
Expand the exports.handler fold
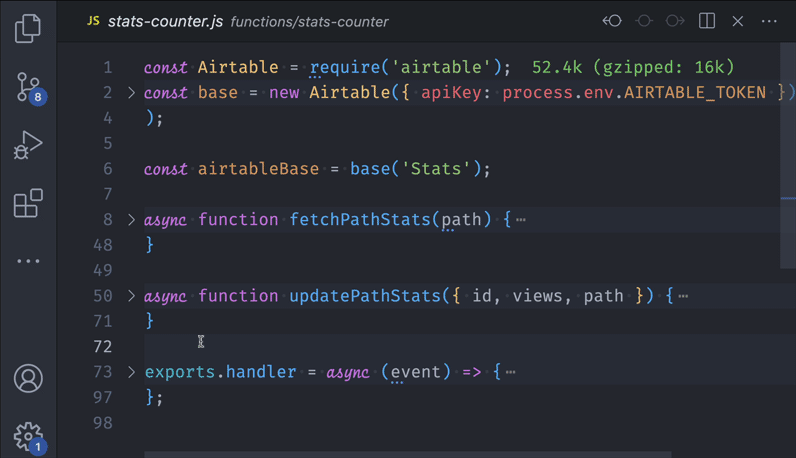point(131,372)
